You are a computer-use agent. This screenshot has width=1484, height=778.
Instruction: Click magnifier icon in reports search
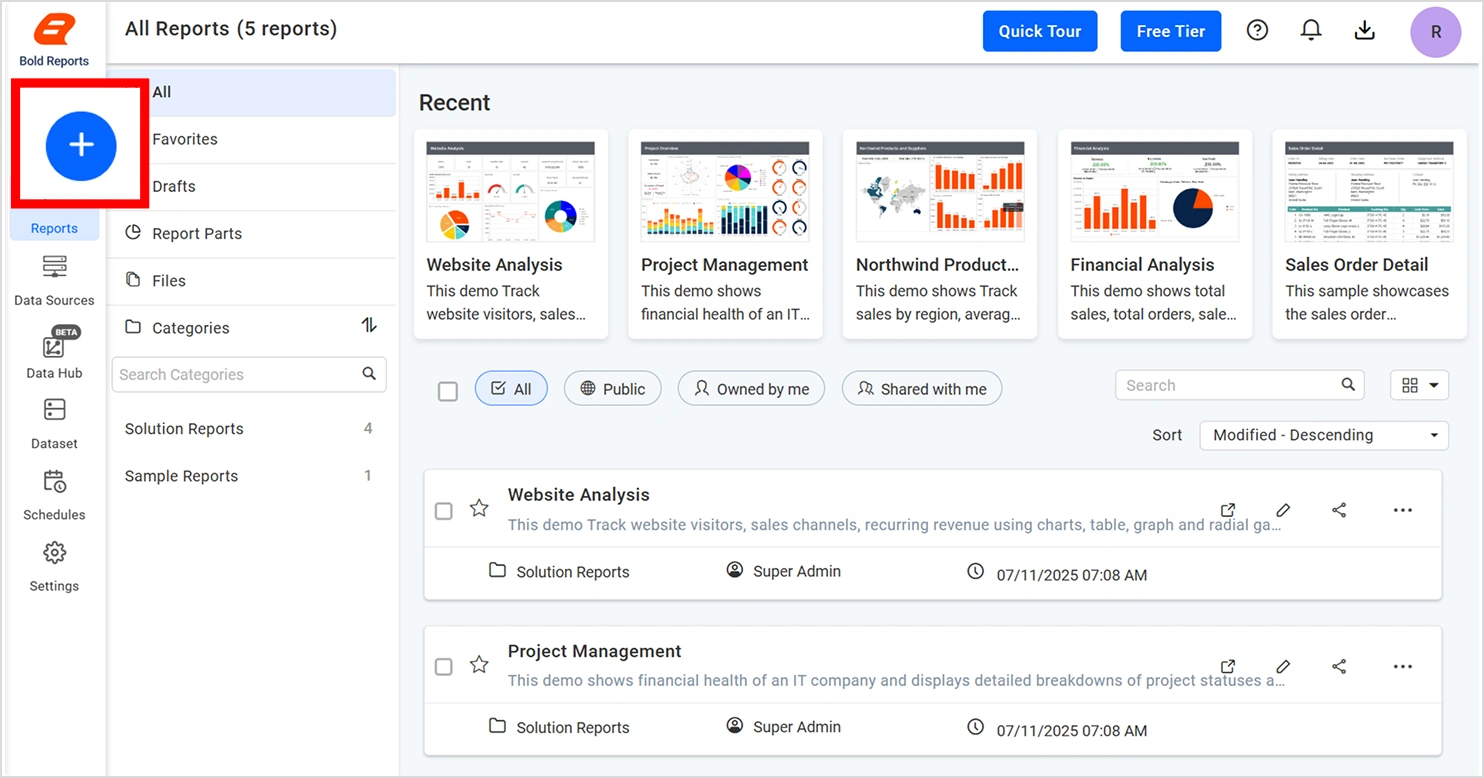1348,385
